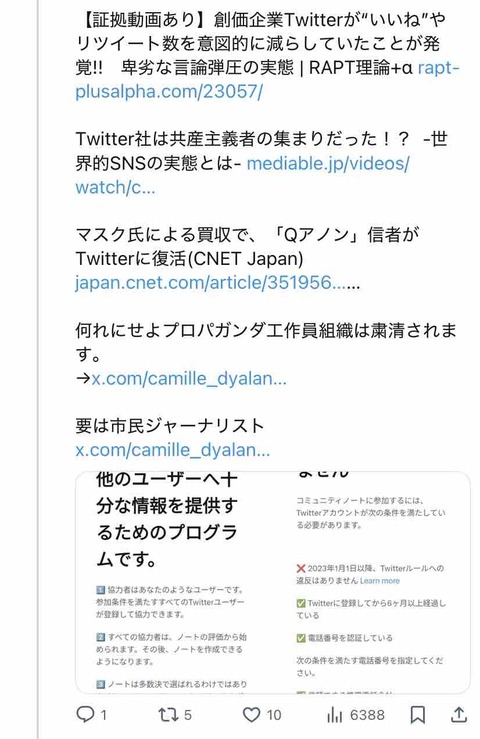Open view analytics bar chart icon

pos(334,715)
